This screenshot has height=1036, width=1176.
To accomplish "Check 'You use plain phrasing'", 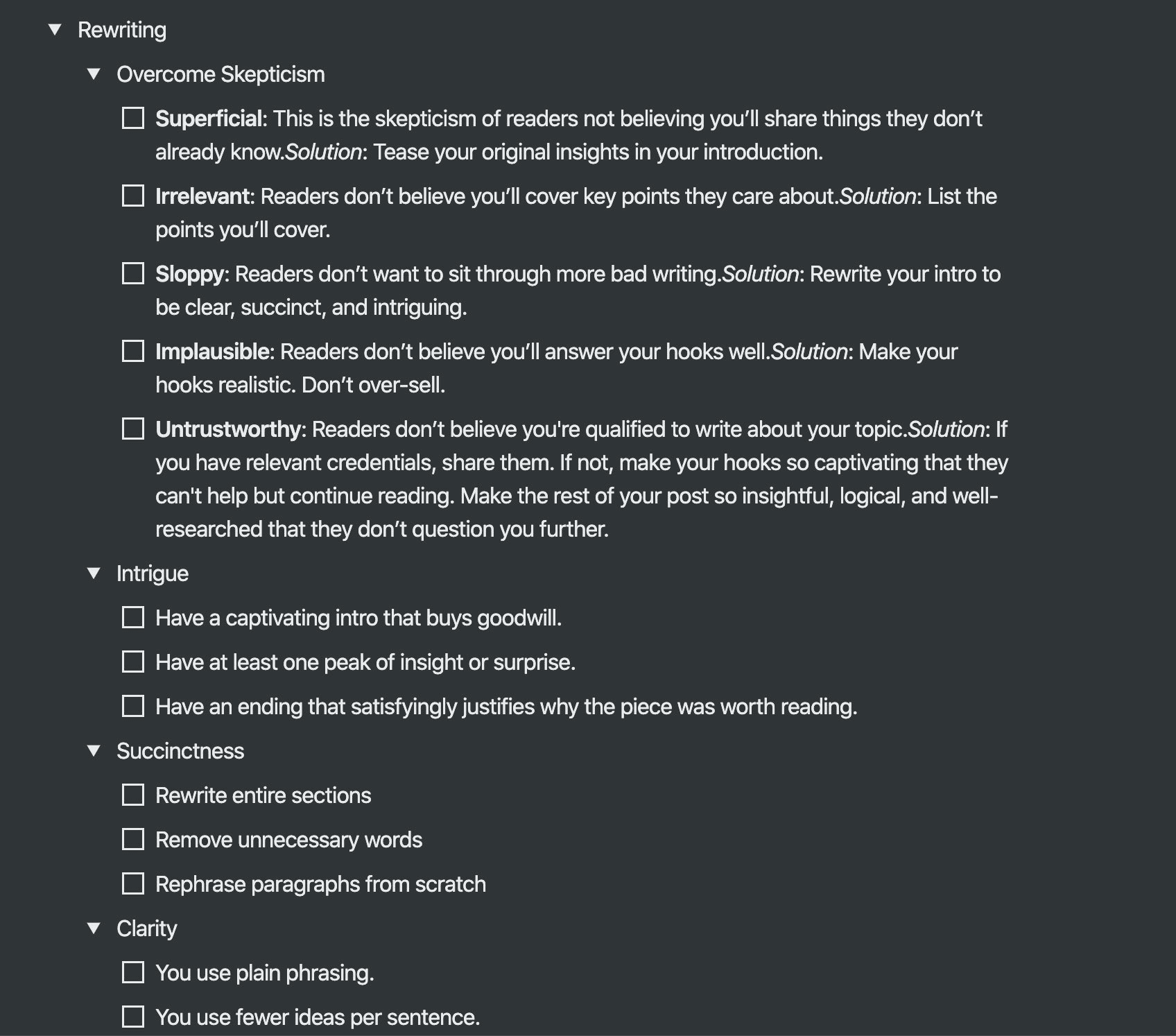I will (133, 973).
